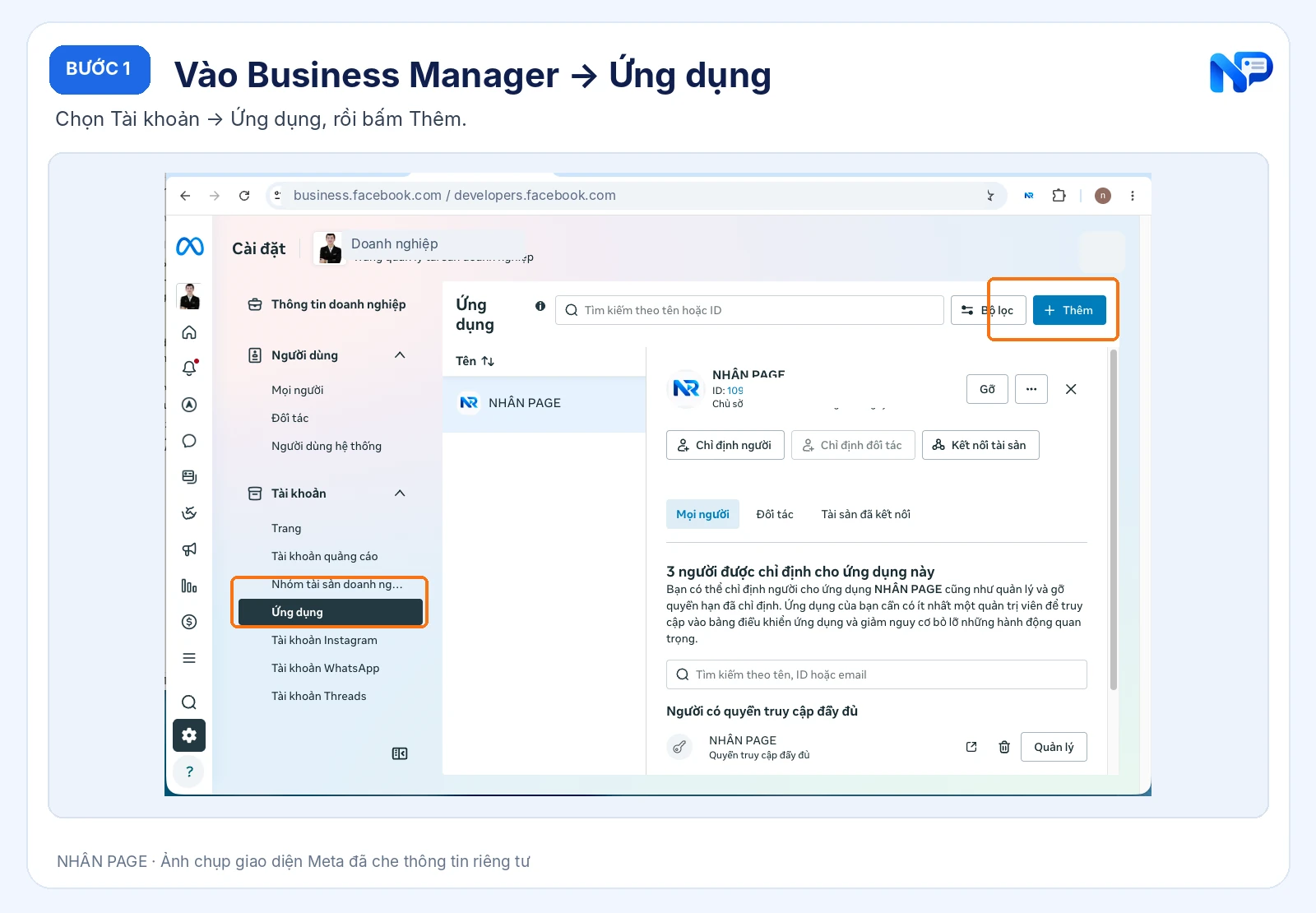Click Kết nối tài sản button
1316x913 pixels.
click(x=980, y=445)
